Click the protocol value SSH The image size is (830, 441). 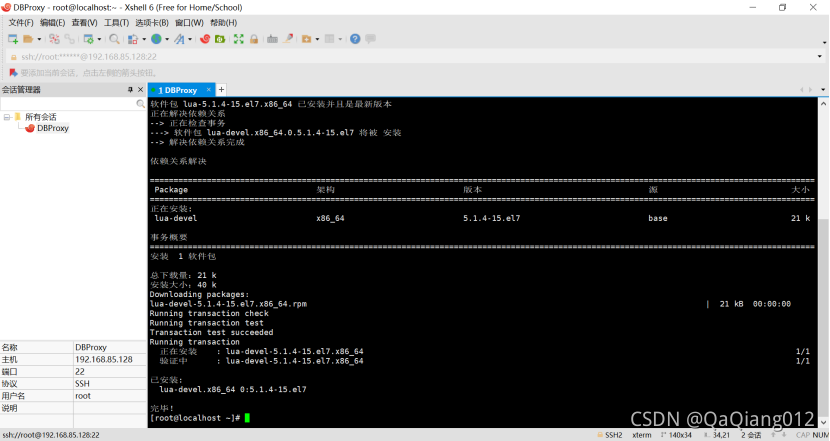[x=82, y=384]
